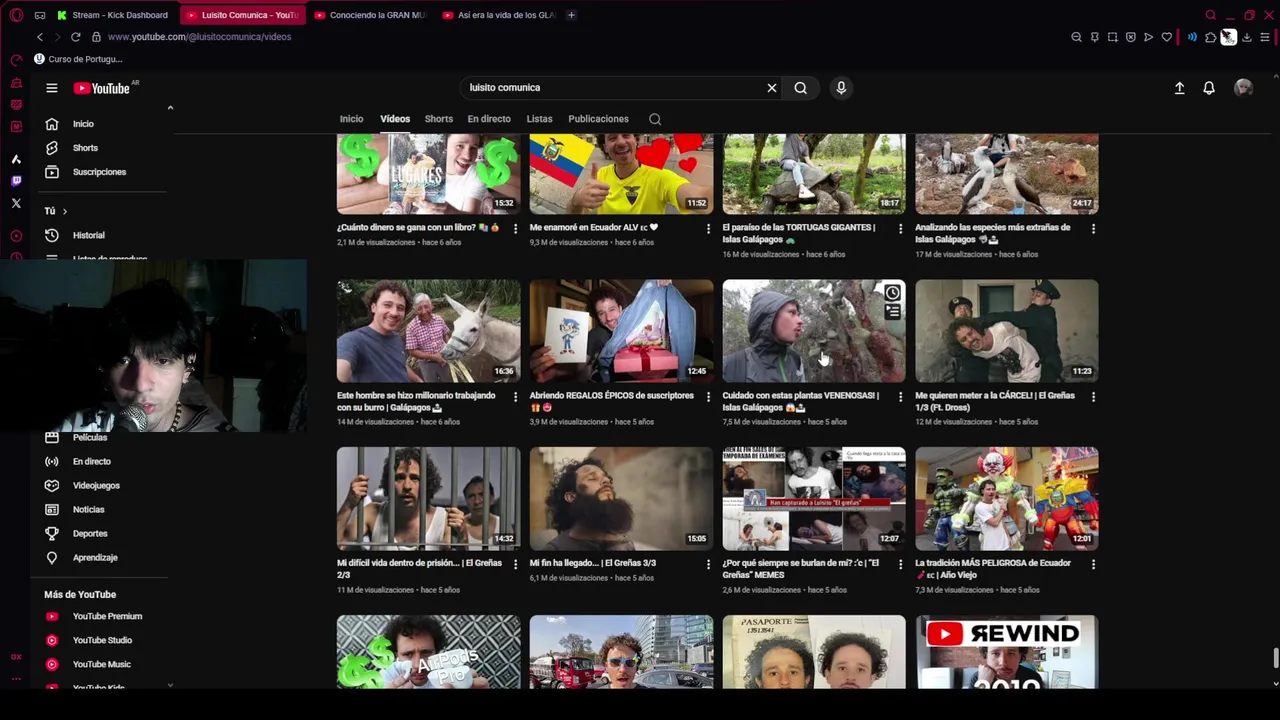This screenshot has height=720, width=1280.
Task: Open options for 'Me quieren meter a la CÁRCEL' video
Action: 1093,397
